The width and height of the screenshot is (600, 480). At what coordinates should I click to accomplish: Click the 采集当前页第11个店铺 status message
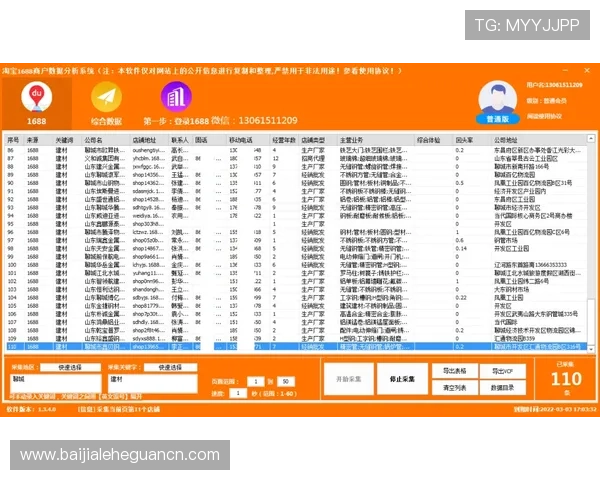coord(119,410)
